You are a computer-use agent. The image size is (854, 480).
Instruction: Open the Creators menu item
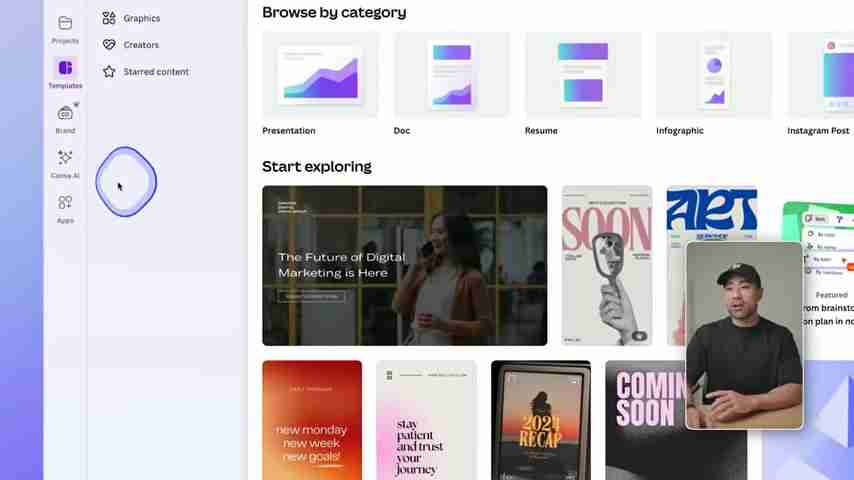coord(141,45)
